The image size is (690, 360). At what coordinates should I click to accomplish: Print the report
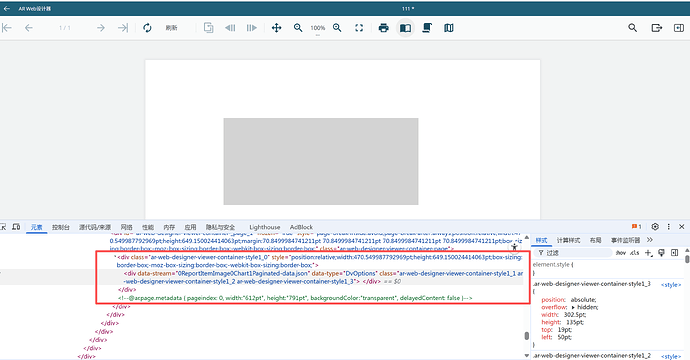383,28
